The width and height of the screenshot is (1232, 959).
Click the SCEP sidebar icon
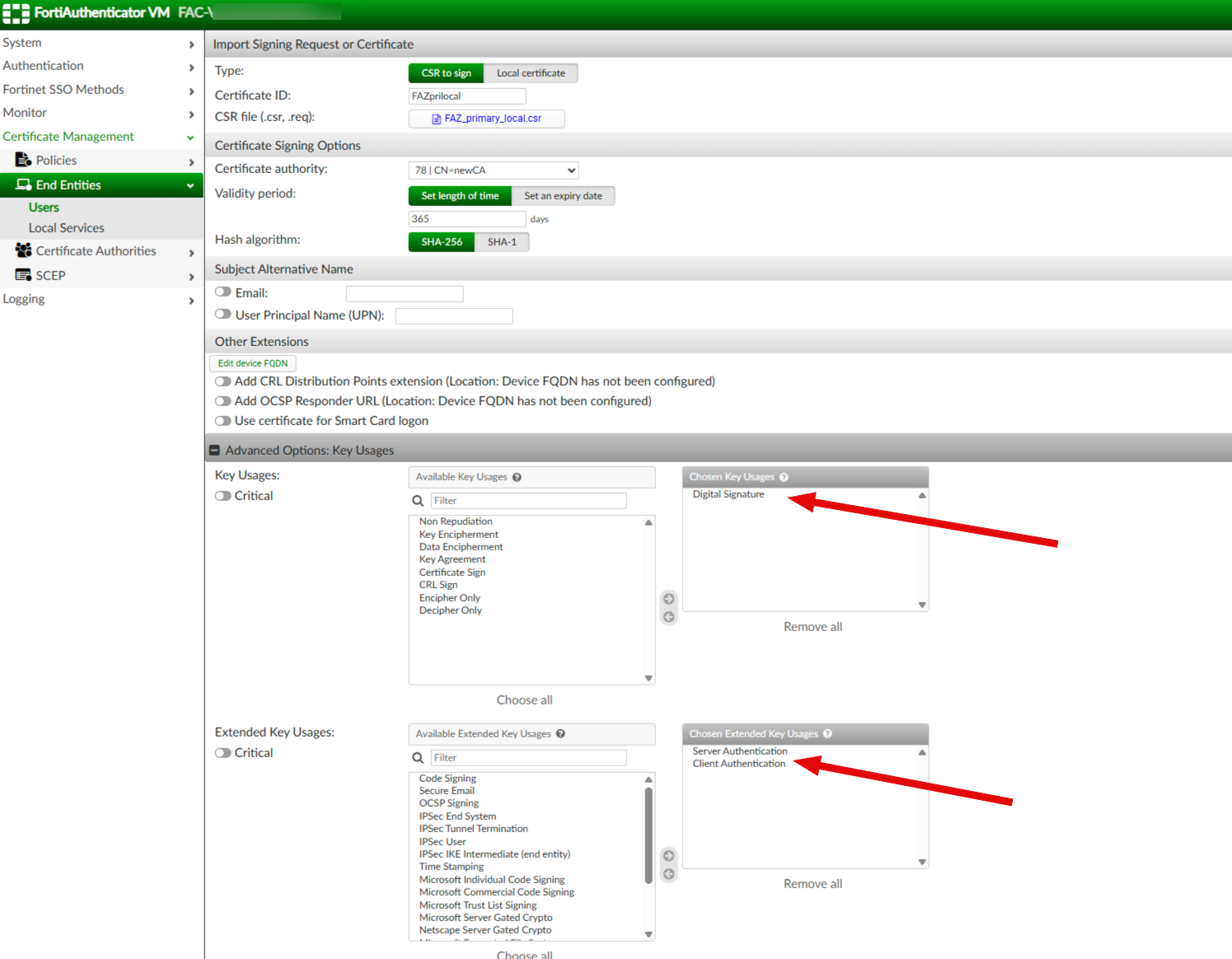click(23, 275)
